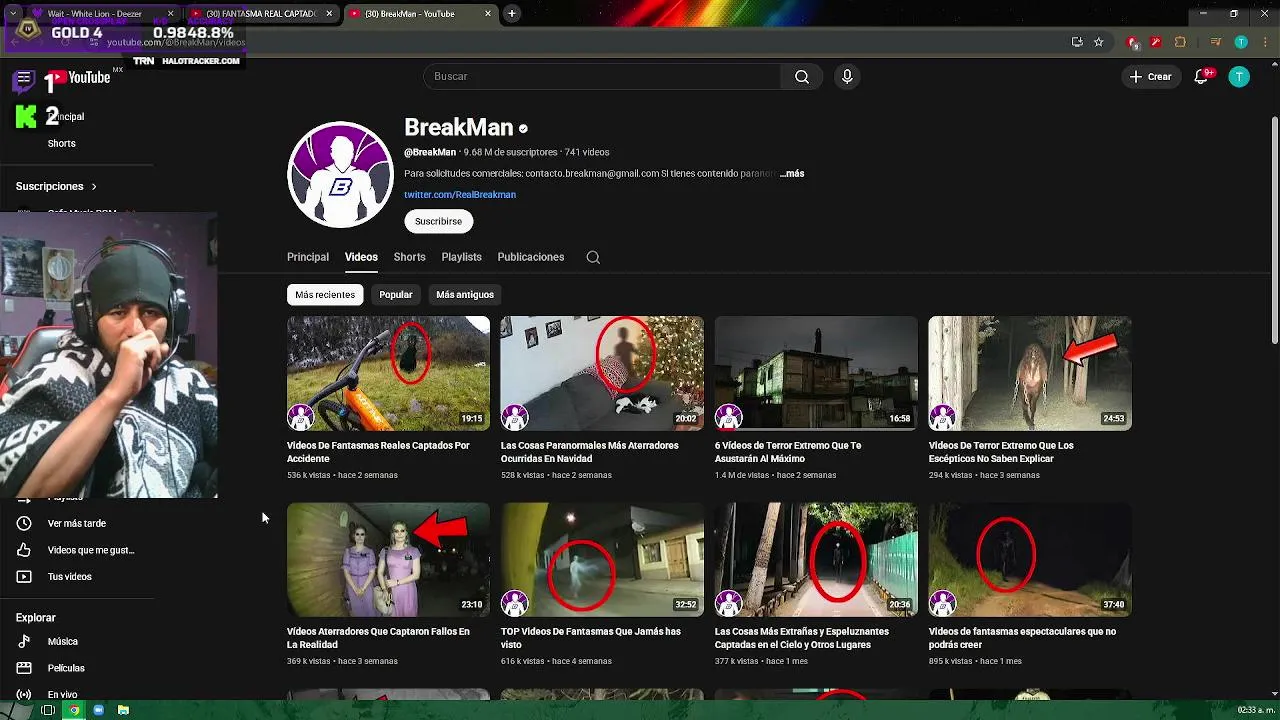Viewport: 1280px width, 720px height.
Task: Open Películas under Explorar
Action: coord(66,668)
